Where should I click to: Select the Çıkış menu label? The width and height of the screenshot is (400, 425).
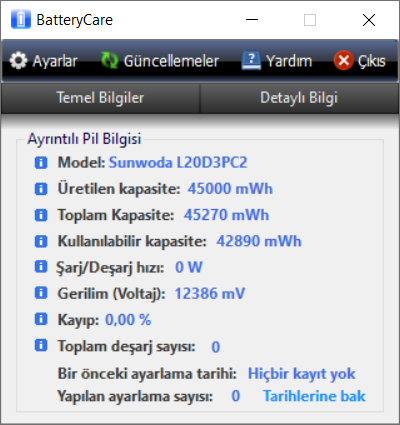372,62
